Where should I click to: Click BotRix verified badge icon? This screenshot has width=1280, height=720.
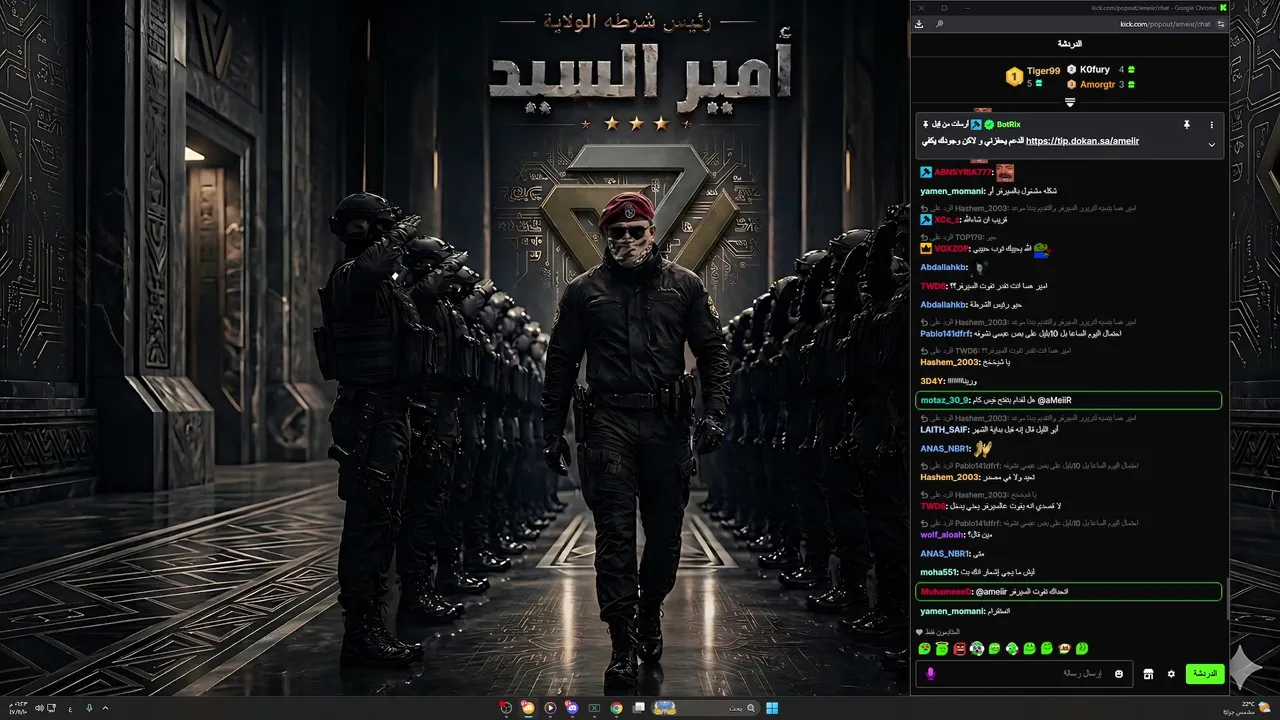[989, 124]
